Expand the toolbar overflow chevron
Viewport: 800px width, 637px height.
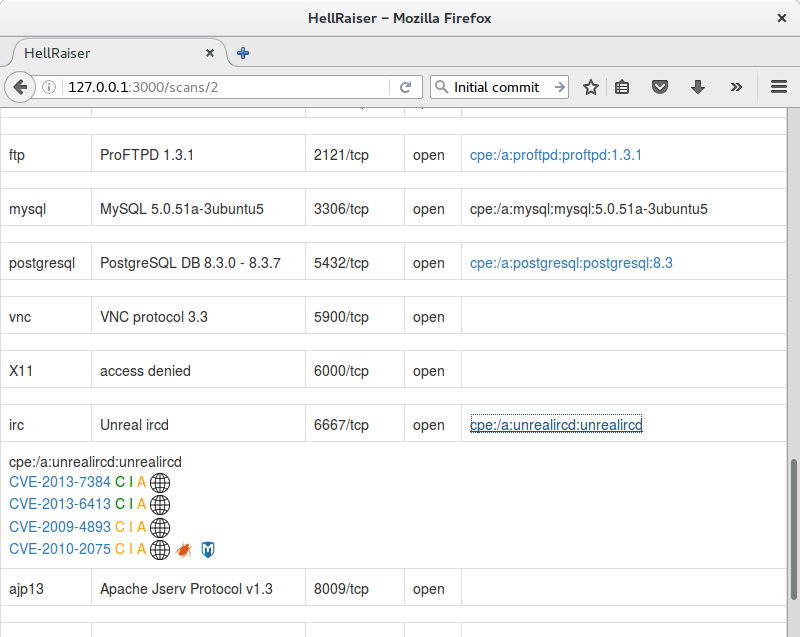[736, 87]
